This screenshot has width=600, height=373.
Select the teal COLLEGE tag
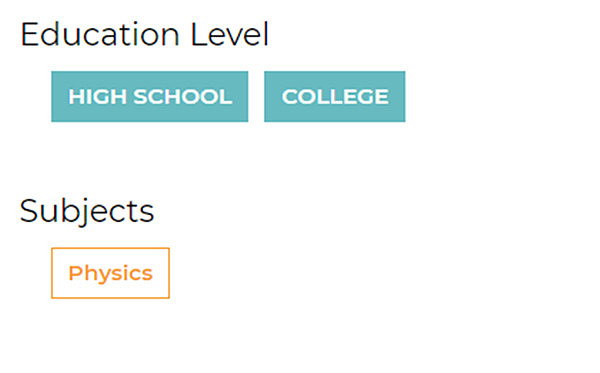click(x=335, y=96)
